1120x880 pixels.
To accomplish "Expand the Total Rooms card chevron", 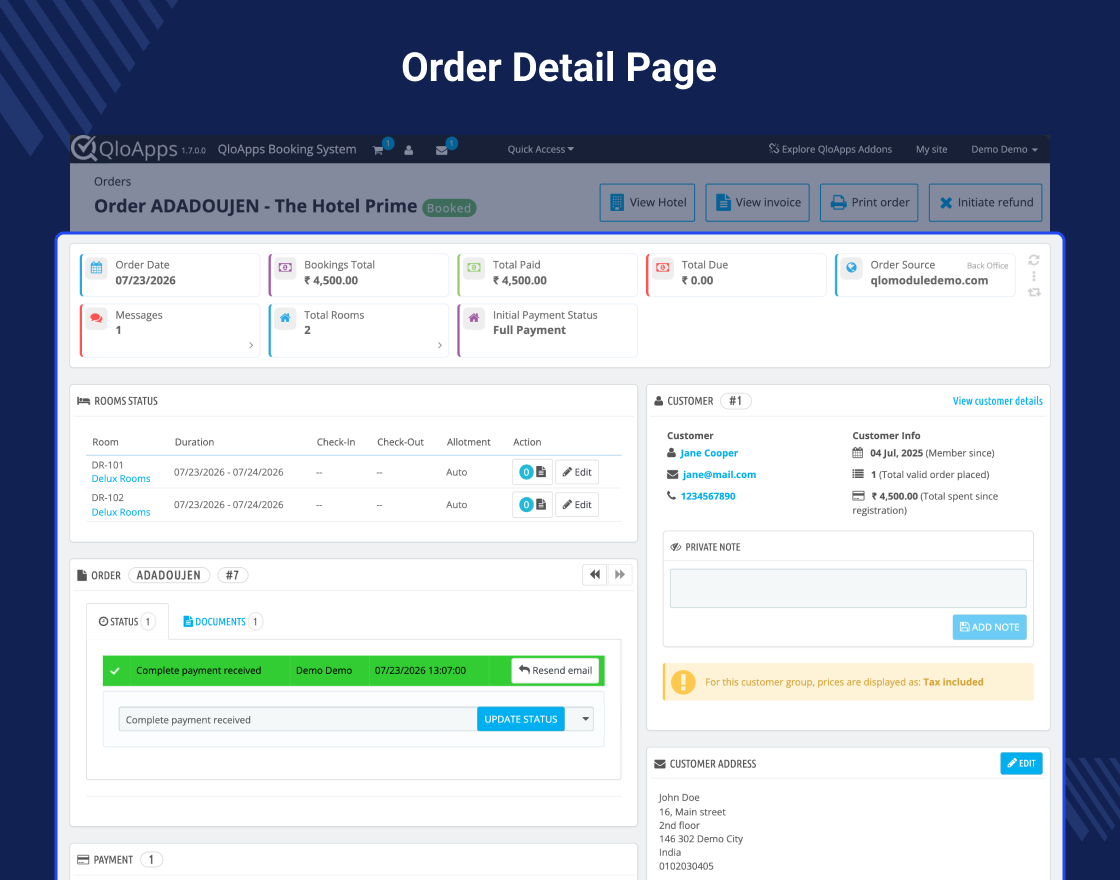I will point(439,345).
